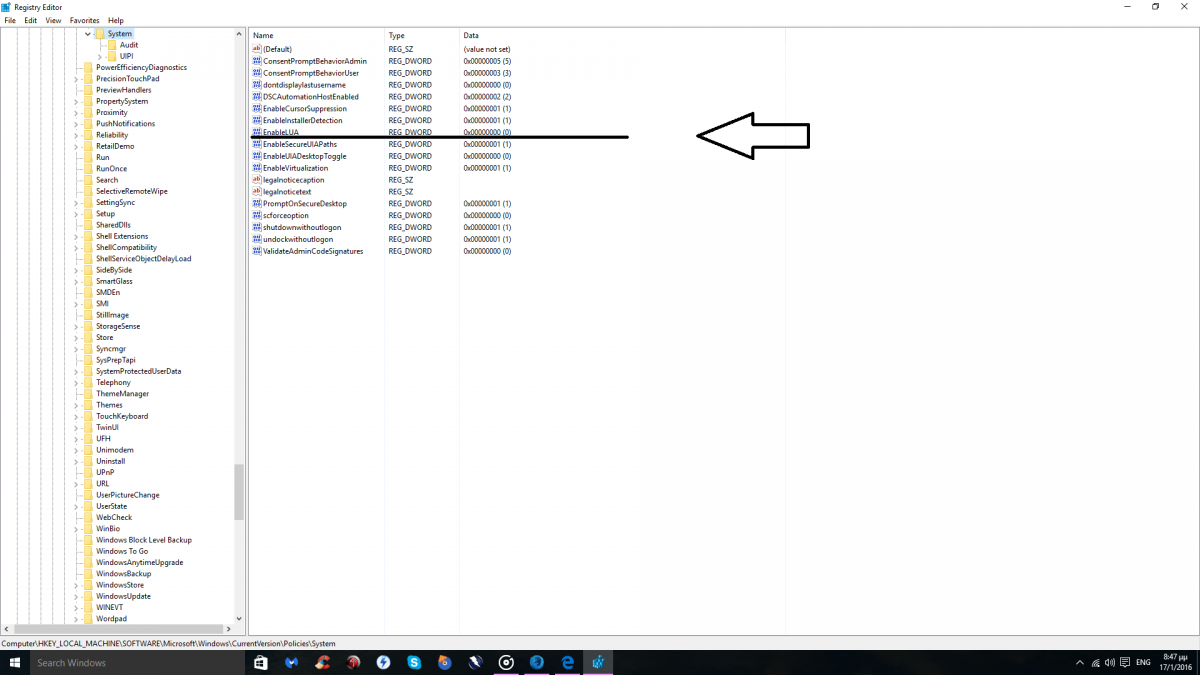
Task: Open the File menu
Action: pyautogui.click(x=10, y=20)
